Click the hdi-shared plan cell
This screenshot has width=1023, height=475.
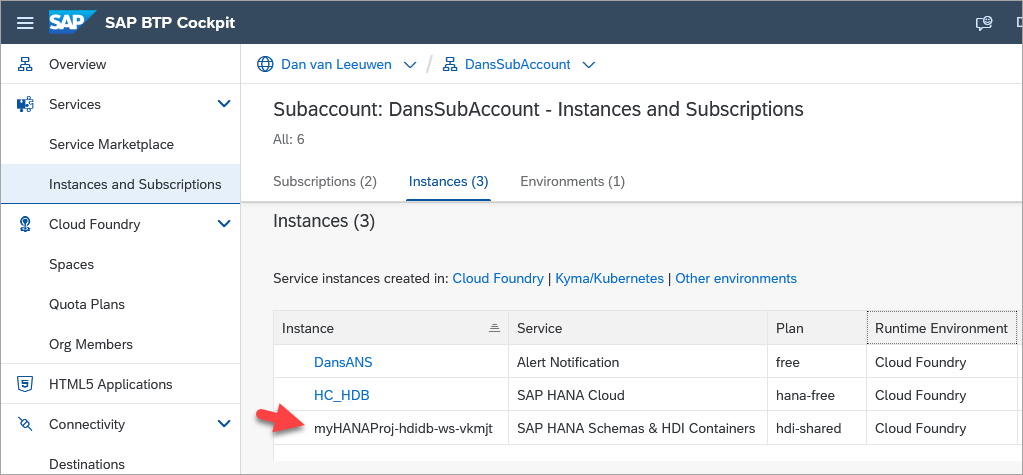coord(817,429)
